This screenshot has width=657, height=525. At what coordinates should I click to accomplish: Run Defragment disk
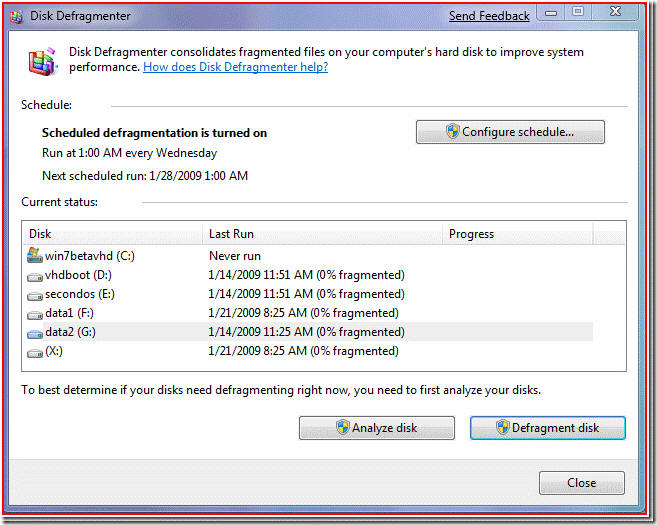point(548,428)
